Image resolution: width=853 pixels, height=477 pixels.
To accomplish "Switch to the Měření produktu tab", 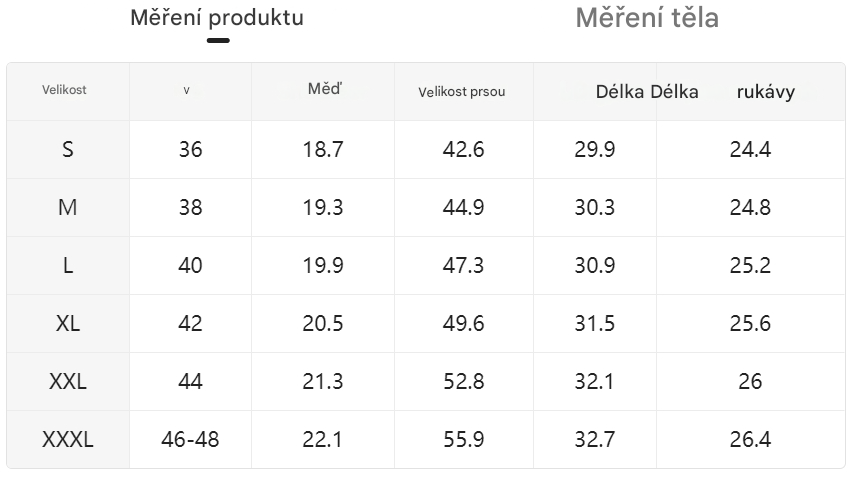I will pos(217,18).
